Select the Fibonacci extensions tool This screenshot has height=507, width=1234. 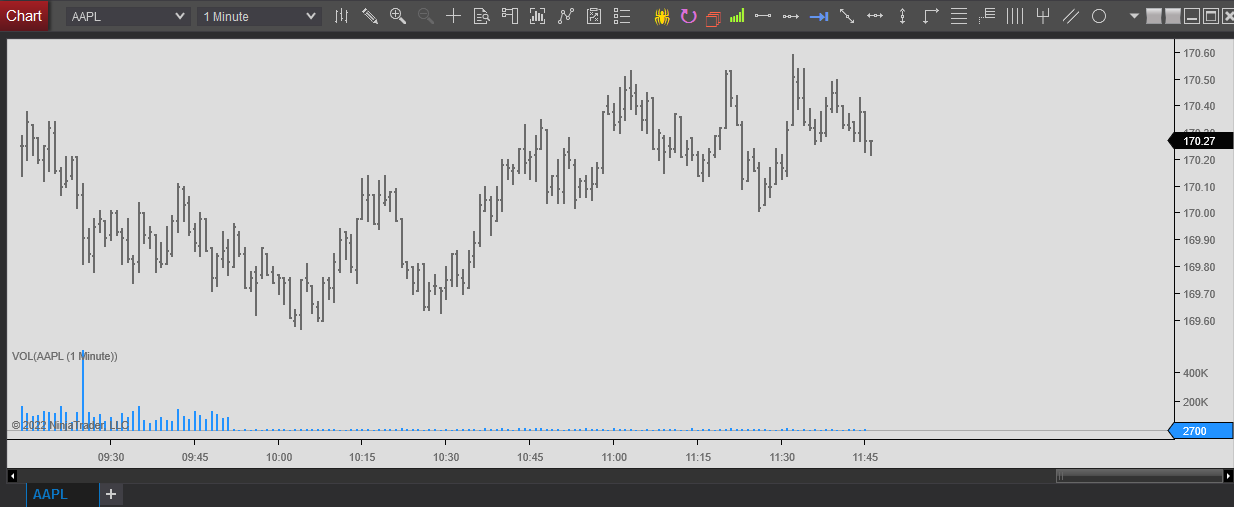987,16
